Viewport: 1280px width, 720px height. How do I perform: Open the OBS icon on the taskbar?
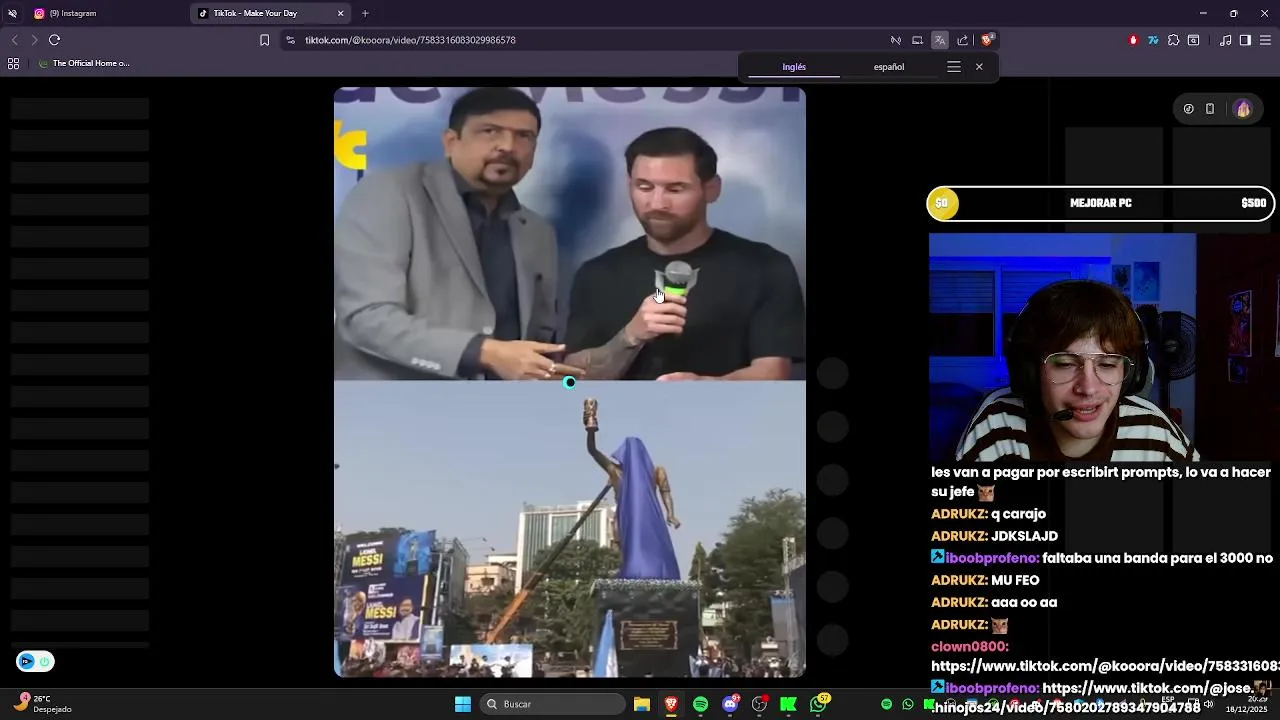pos(759,704)
